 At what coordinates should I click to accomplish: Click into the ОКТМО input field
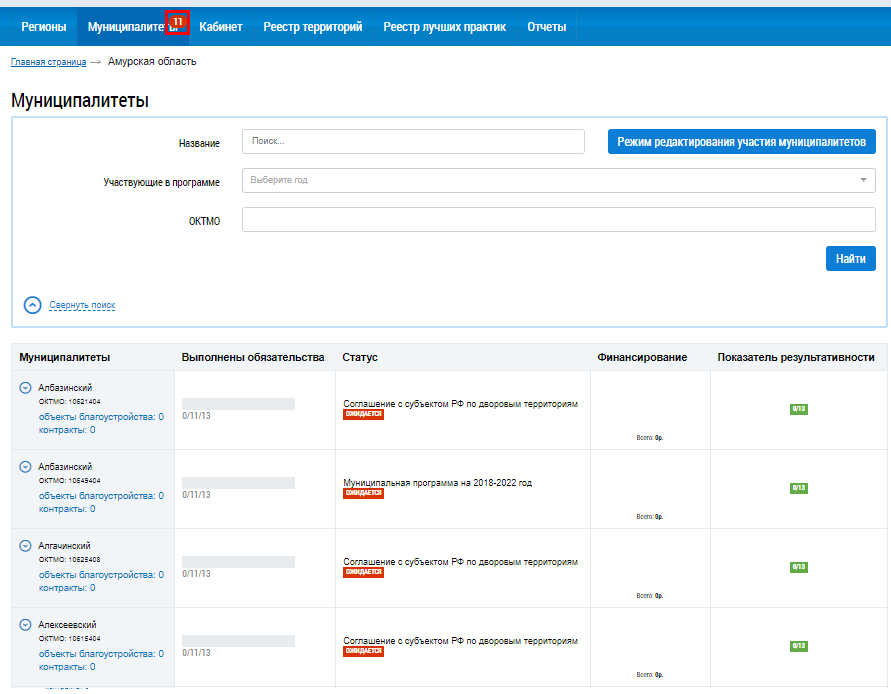558,220
